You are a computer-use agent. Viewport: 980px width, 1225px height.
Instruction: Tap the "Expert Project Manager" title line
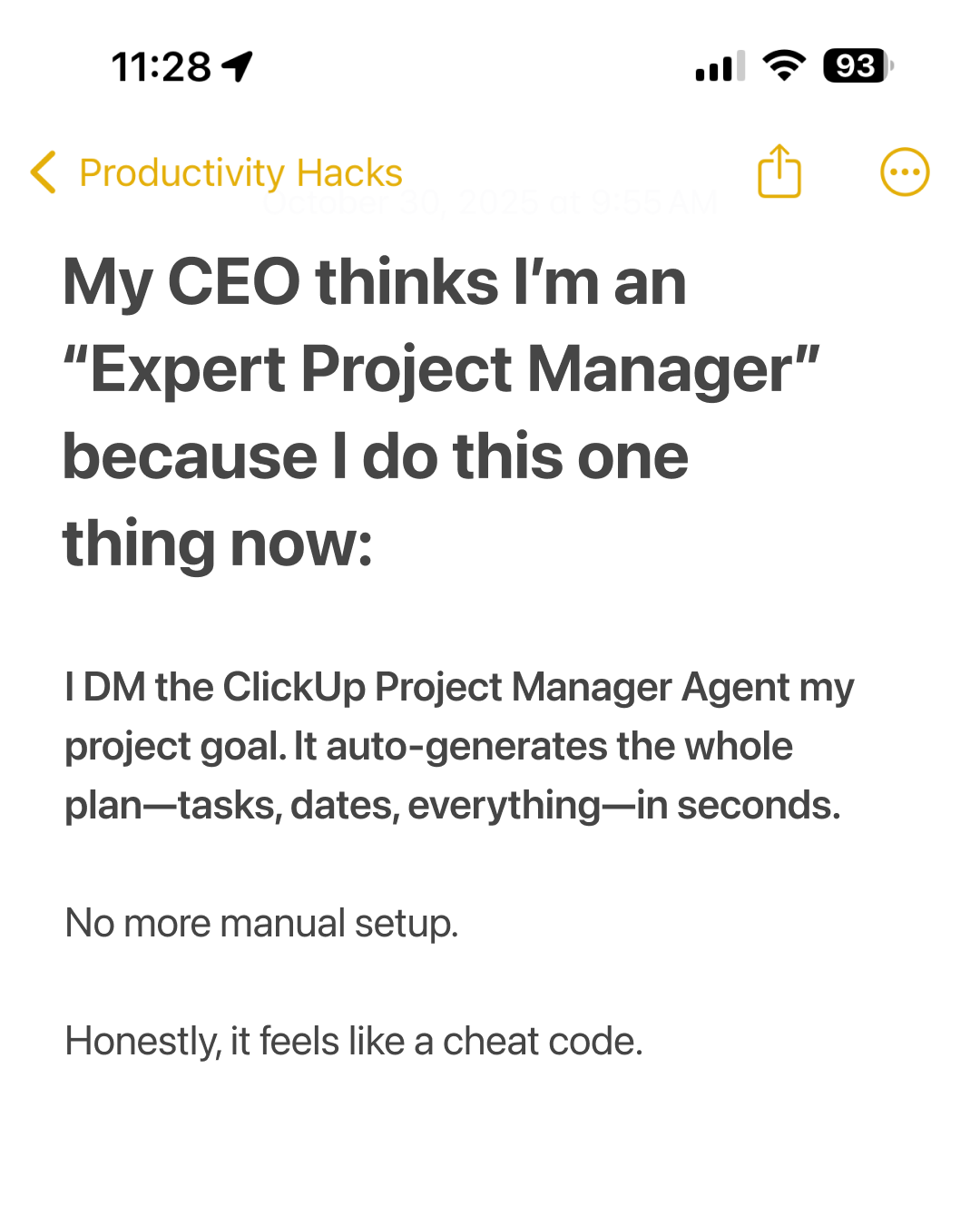point(441,370)
